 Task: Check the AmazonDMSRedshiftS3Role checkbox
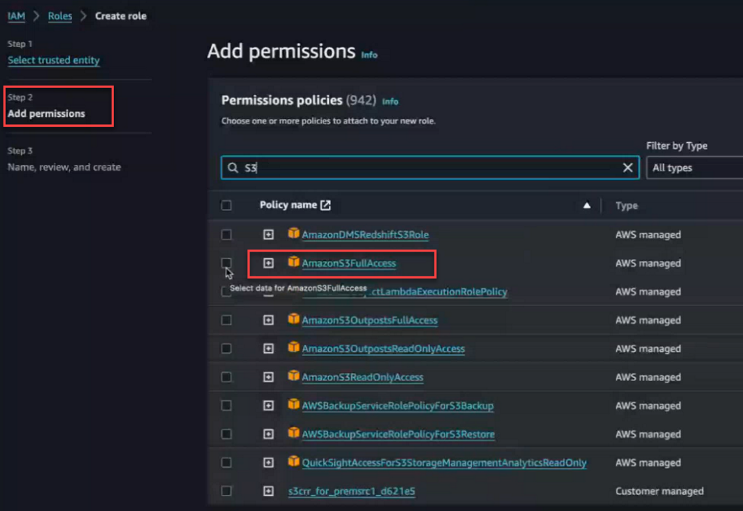227,235
